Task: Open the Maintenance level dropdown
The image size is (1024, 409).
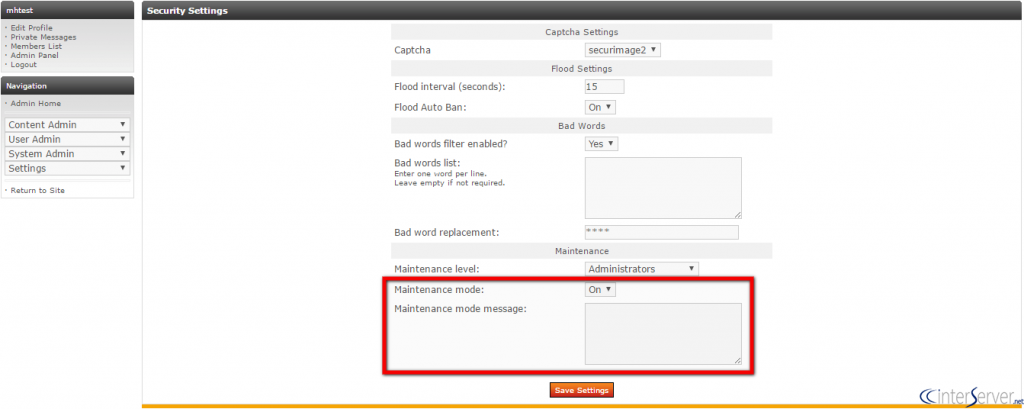Action: pos(641,269)
